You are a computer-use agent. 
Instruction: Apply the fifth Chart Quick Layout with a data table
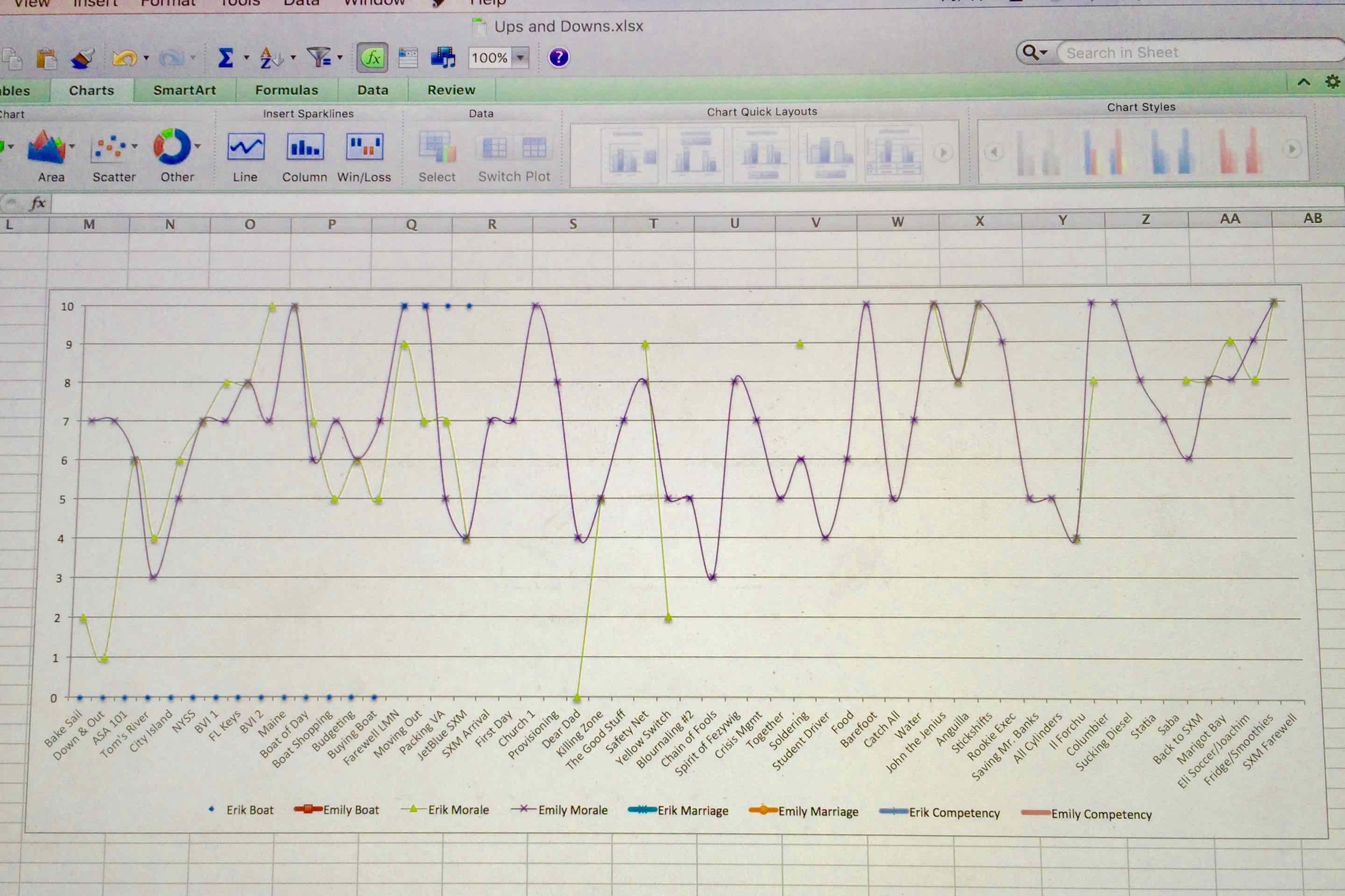[x=893, y=153]
